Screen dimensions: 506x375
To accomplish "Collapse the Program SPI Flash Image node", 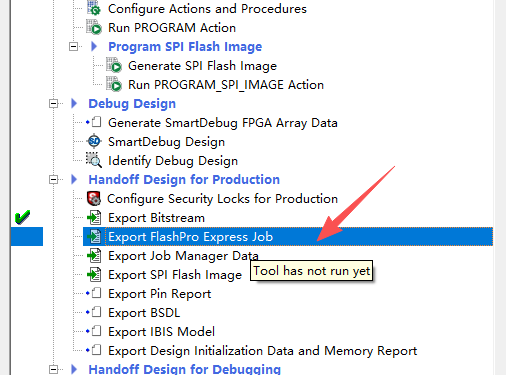I will click(73, 46).
